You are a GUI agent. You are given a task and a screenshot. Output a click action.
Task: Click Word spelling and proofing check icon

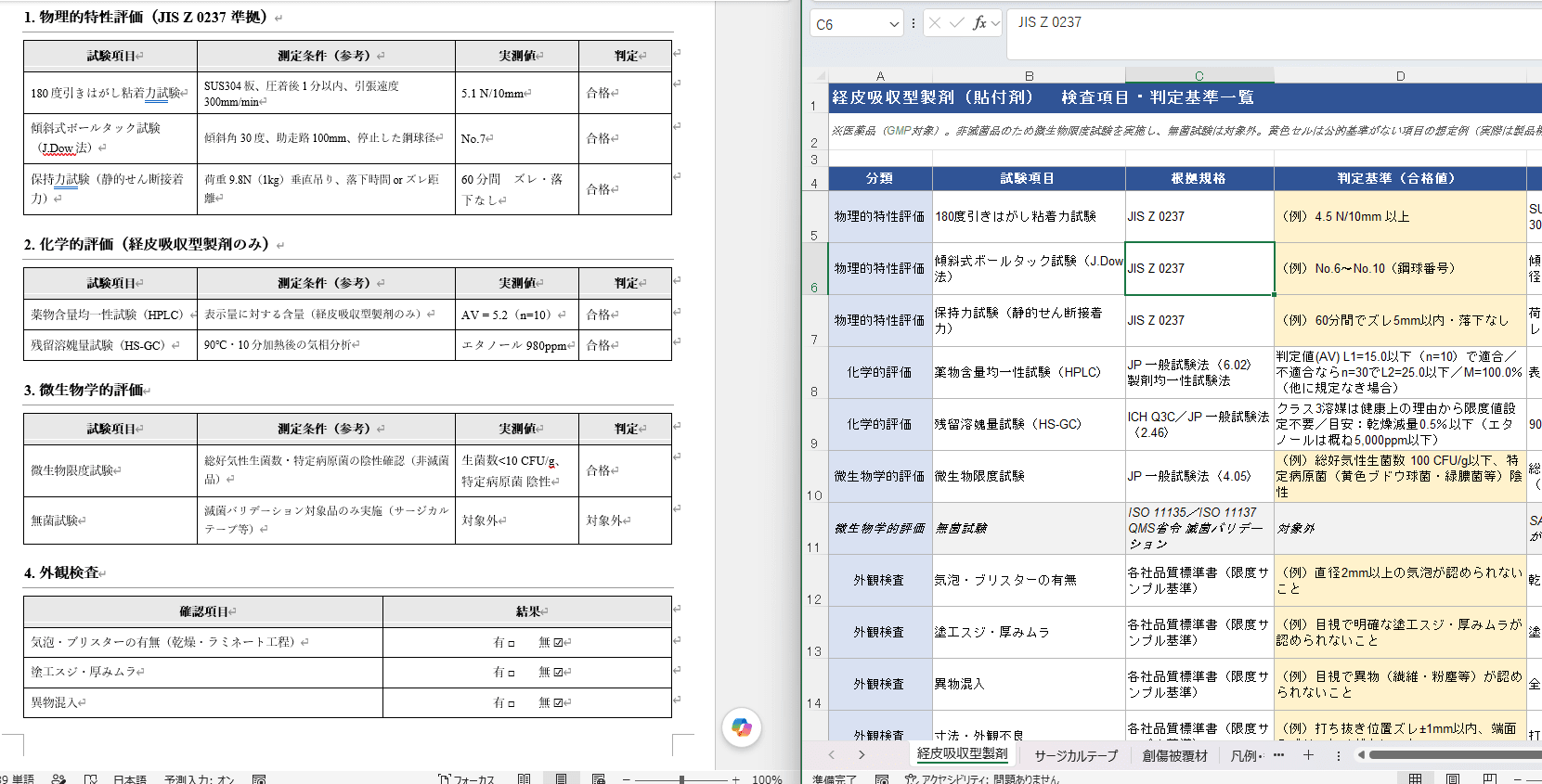click(91, 778)
